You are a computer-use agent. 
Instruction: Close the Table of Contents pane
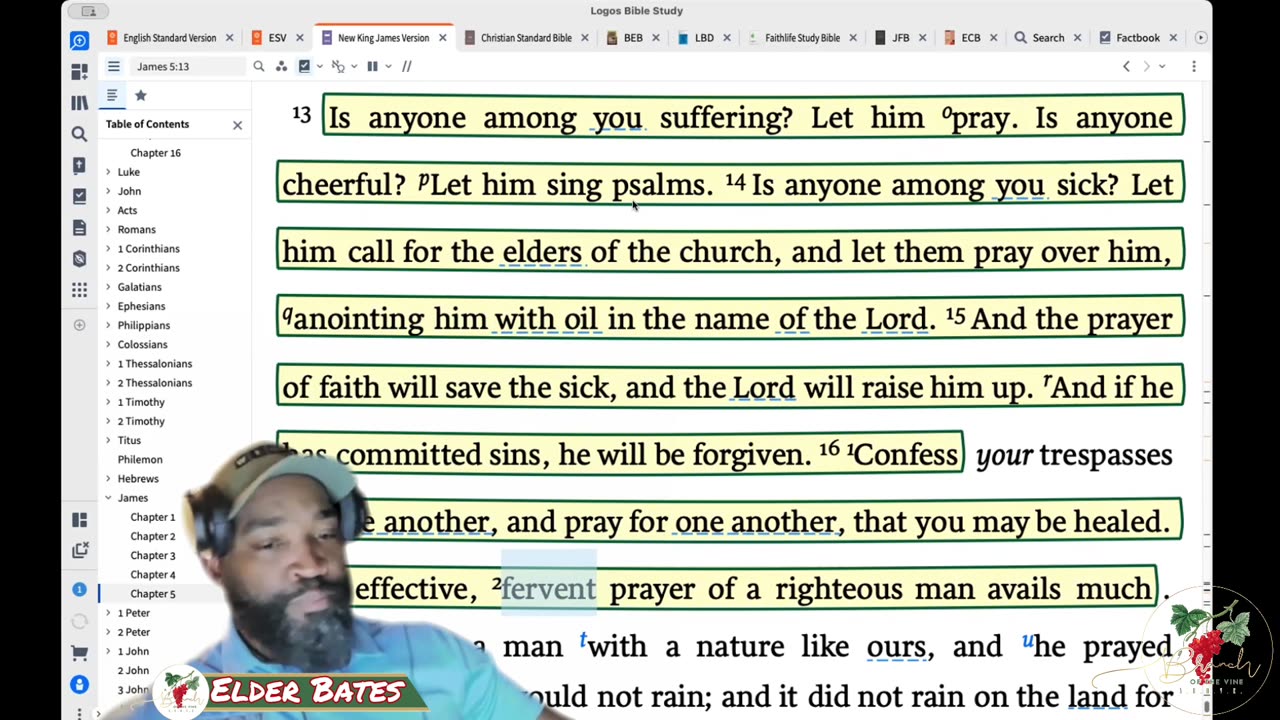click(x=237, y=125)
